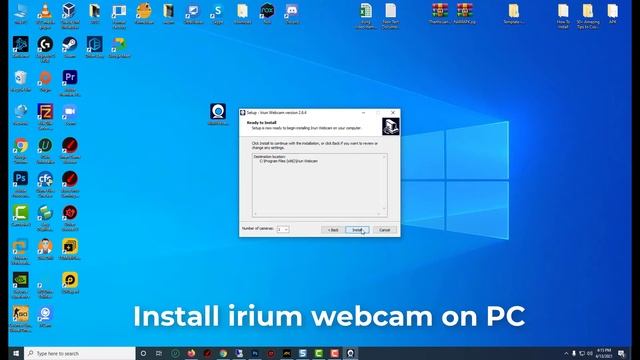Close the Irium Webcam setup window

393,113
